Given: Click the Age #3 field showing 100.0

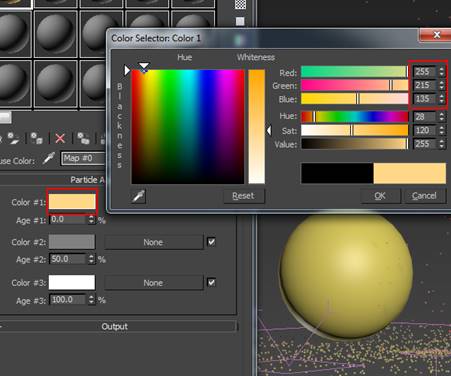Looking at the screenshot, I should pyautogui.click(x=68, y=300).
